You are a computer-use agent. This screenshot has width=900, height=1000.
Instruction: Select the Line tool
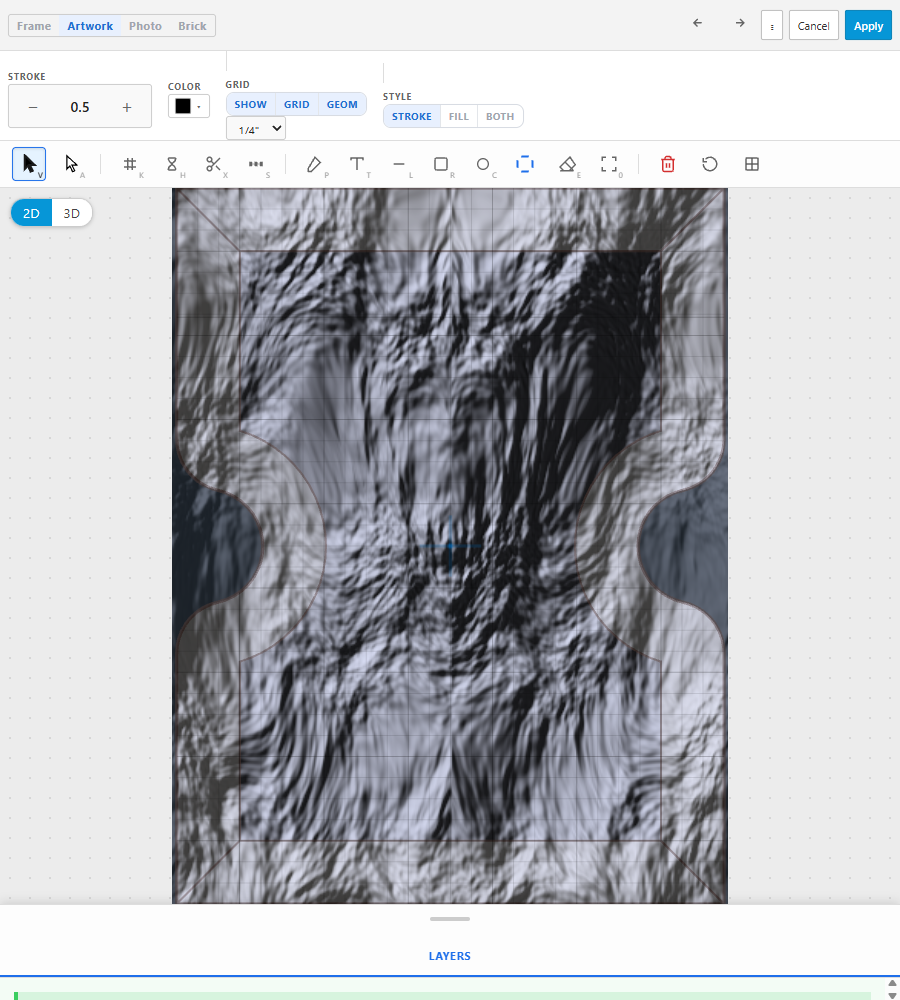(x=399, y=164)
